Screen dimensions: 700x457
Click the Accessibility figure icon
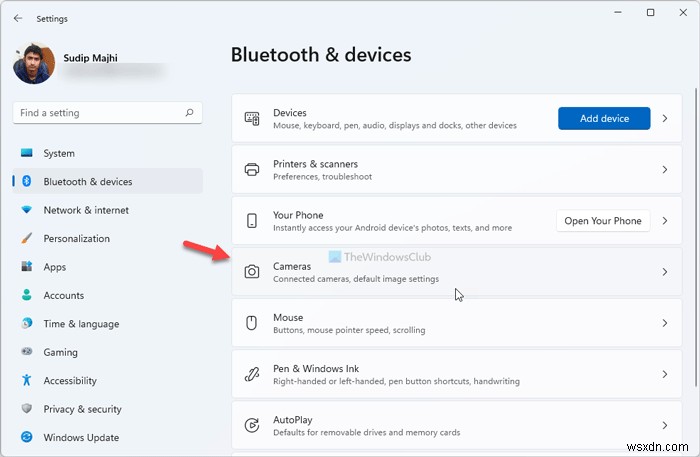pos(27,380)
